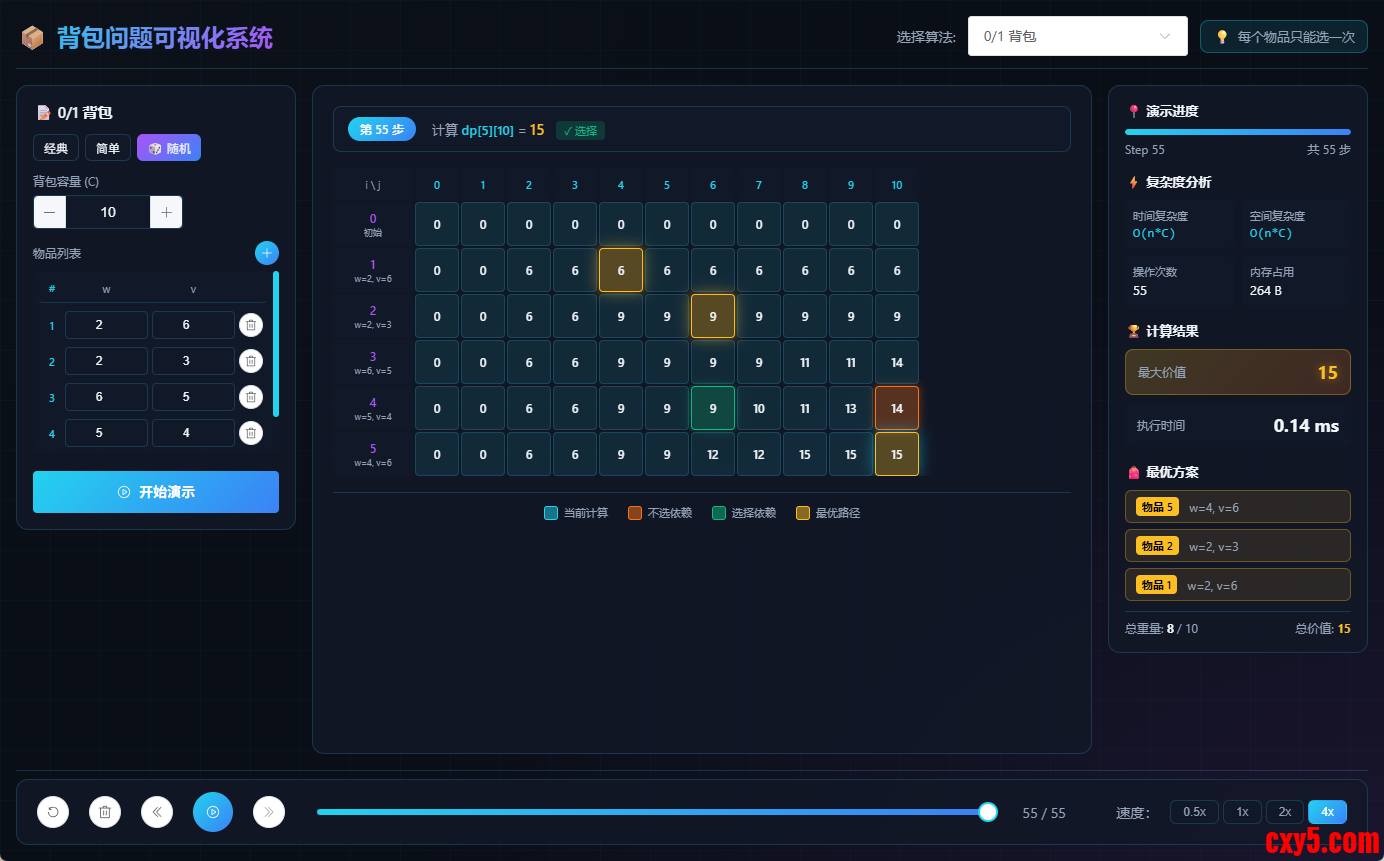This screenshot has height=861, width=1384.
Task: Select the 0.5x speed option
Action: click(1194, 812)
